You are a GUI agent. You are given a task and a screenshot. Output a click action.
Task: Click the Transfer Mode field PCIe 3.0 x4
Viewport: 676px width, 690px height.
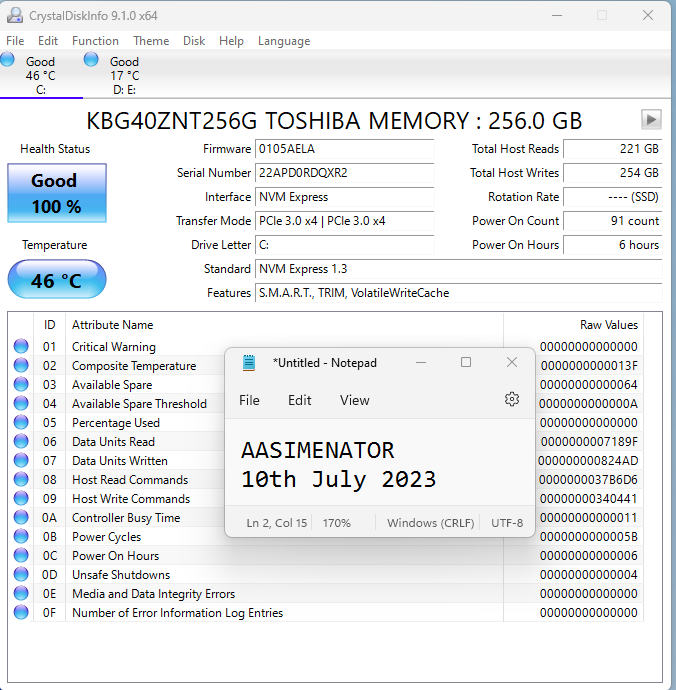345,221
